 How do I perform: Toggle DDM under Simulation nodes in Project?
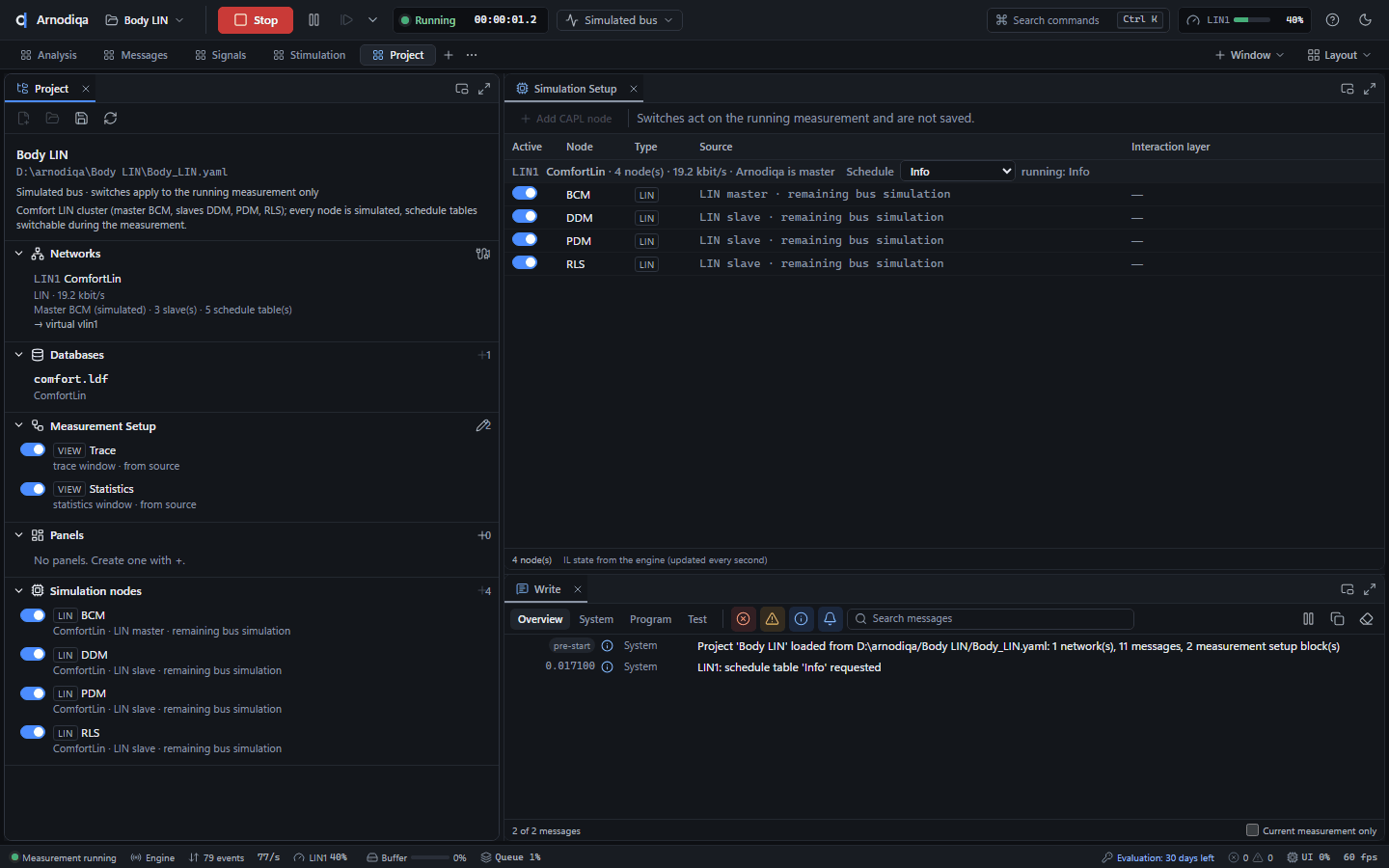[x=33, y=654]
